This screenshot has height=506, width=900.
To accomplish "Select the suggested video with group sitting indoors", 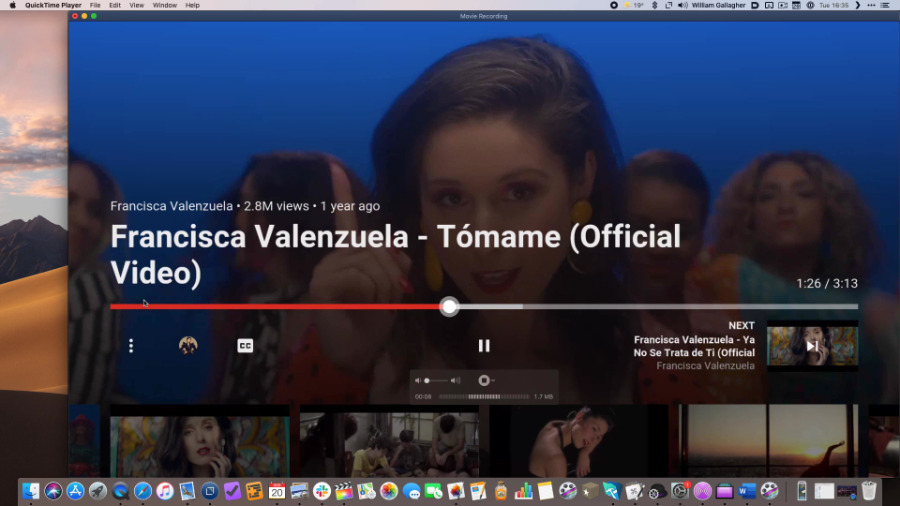I will click(389, 443).
